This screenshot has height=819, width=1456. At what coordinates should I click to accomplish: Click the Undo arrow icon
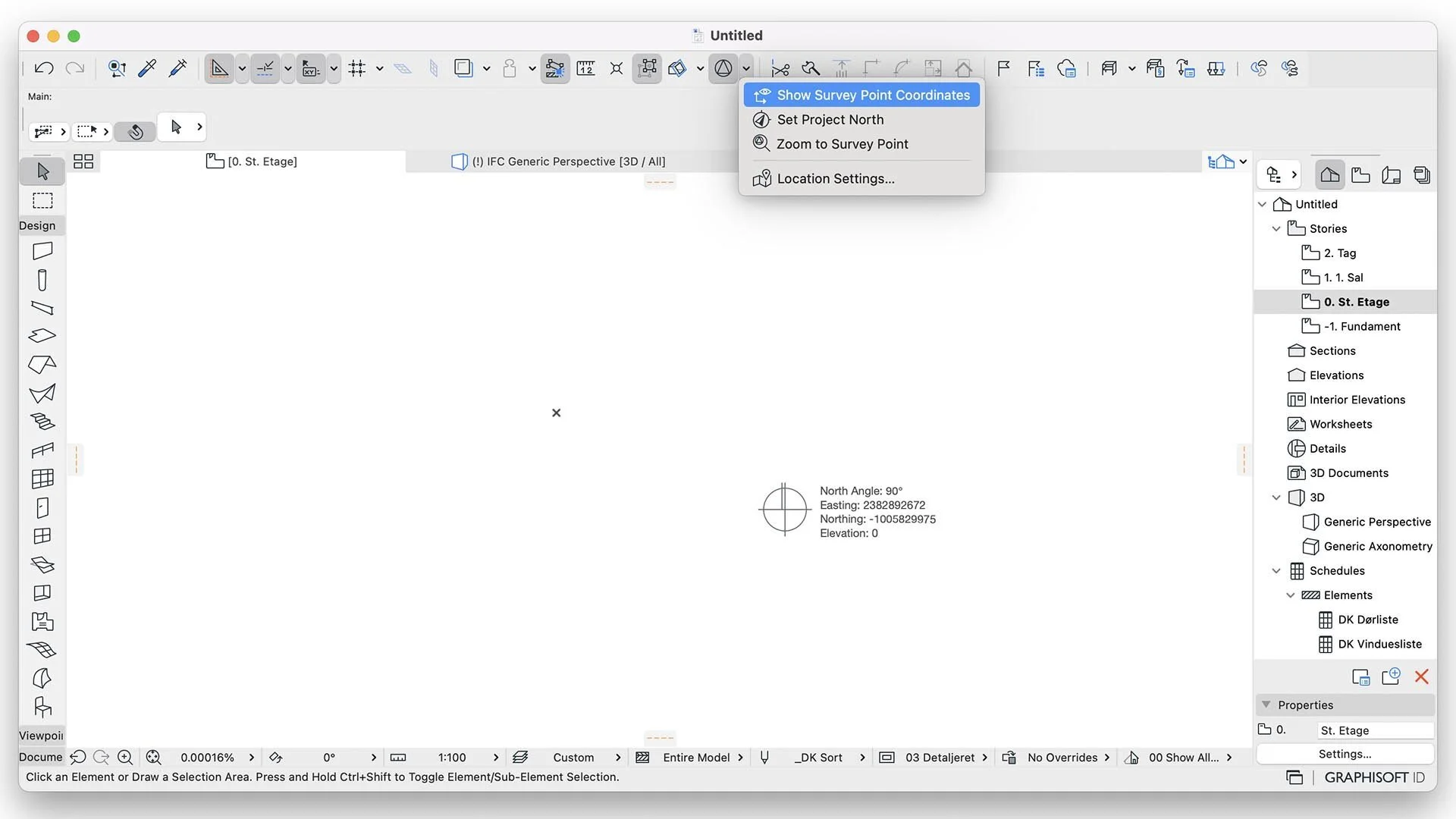44,68
